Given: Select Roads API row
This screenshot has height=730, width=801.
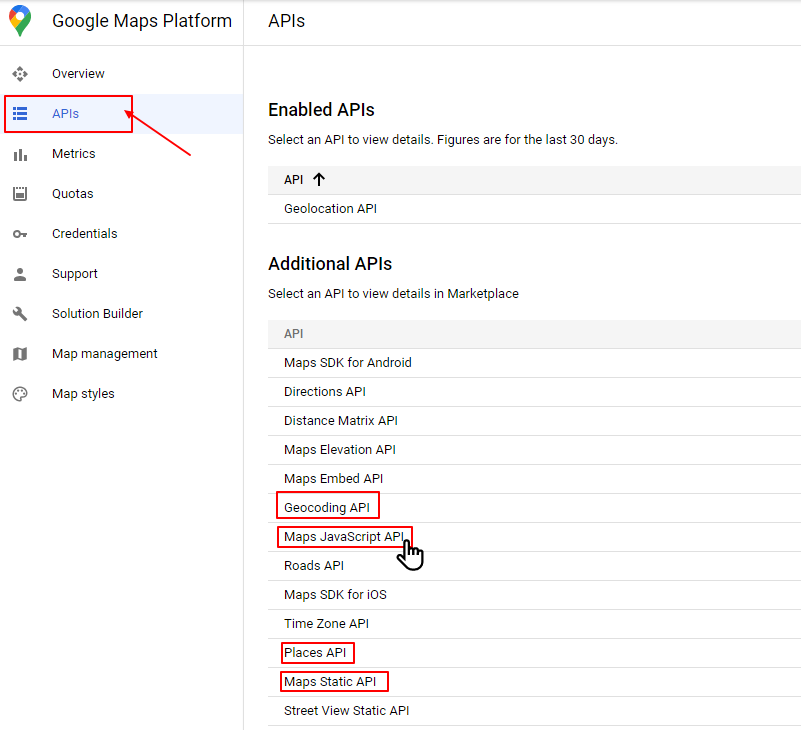Looking at the screenshot, I should (x=534, y=566).
